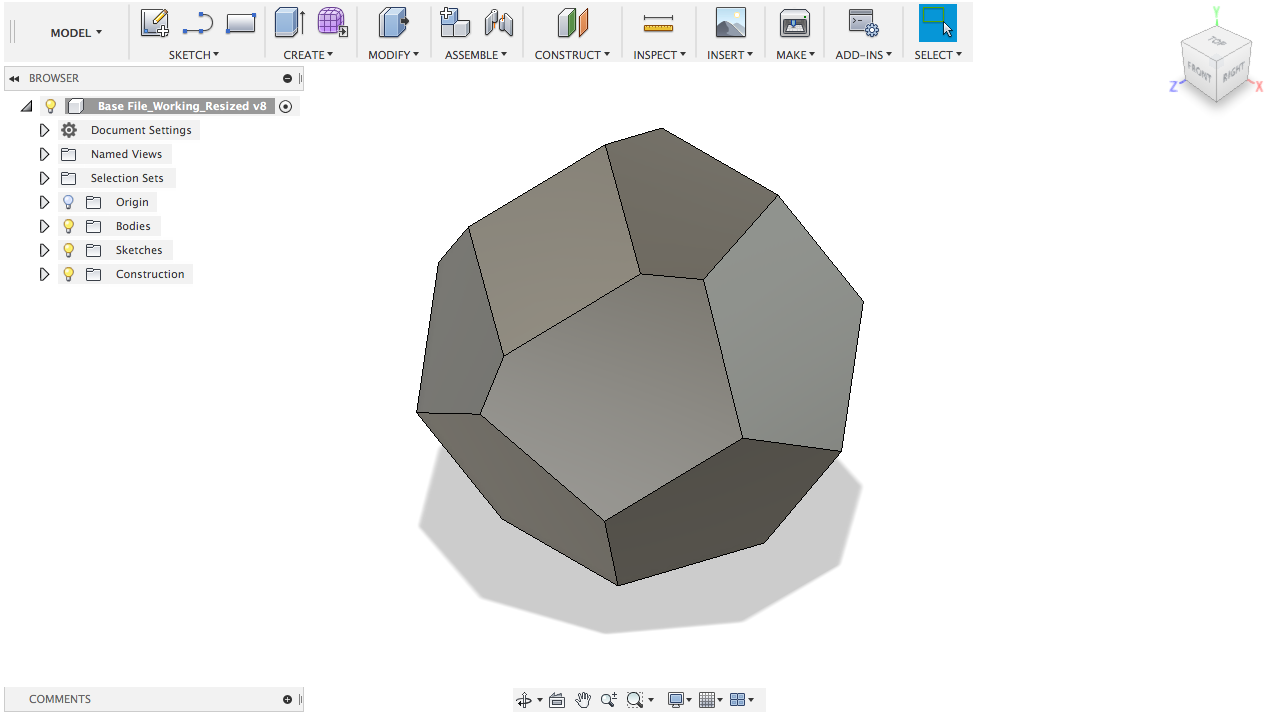The height and width of the screenshot is (716, 1280).
Task: Open the CREATE menu
Action: (308, 55)
